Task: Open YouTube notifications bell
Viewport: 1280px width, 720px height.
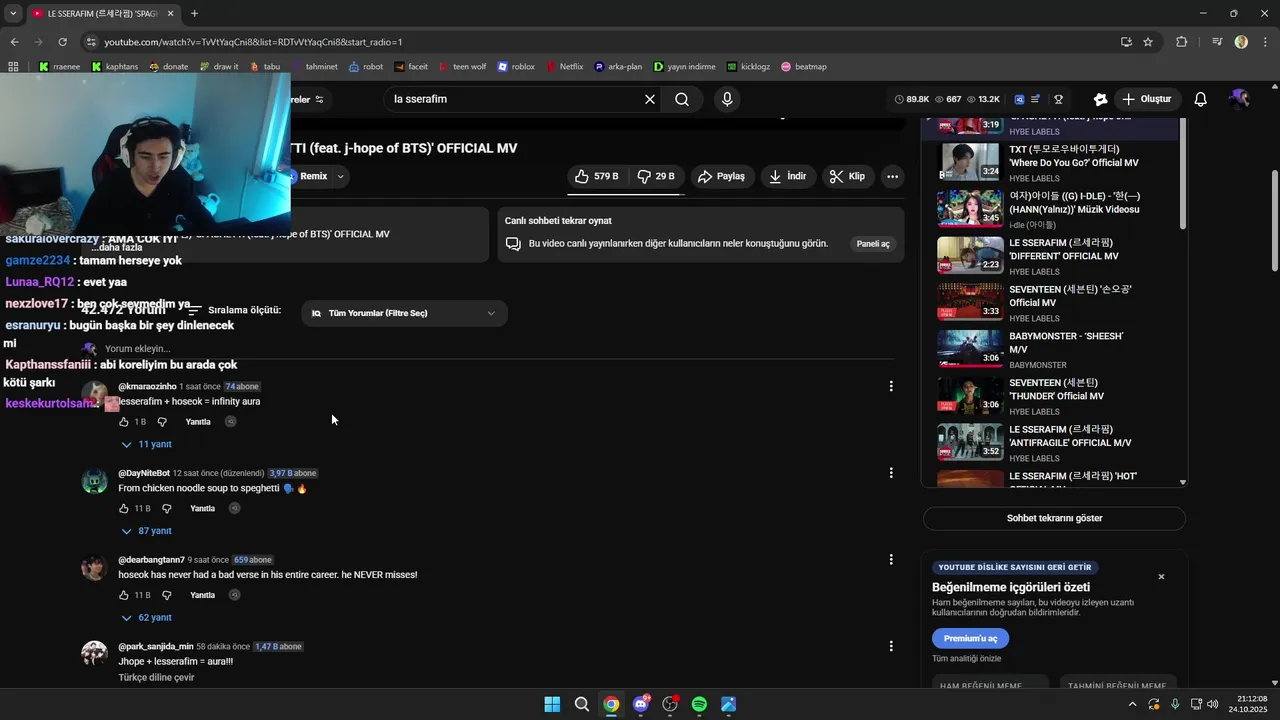Action: click(1201, 99)
